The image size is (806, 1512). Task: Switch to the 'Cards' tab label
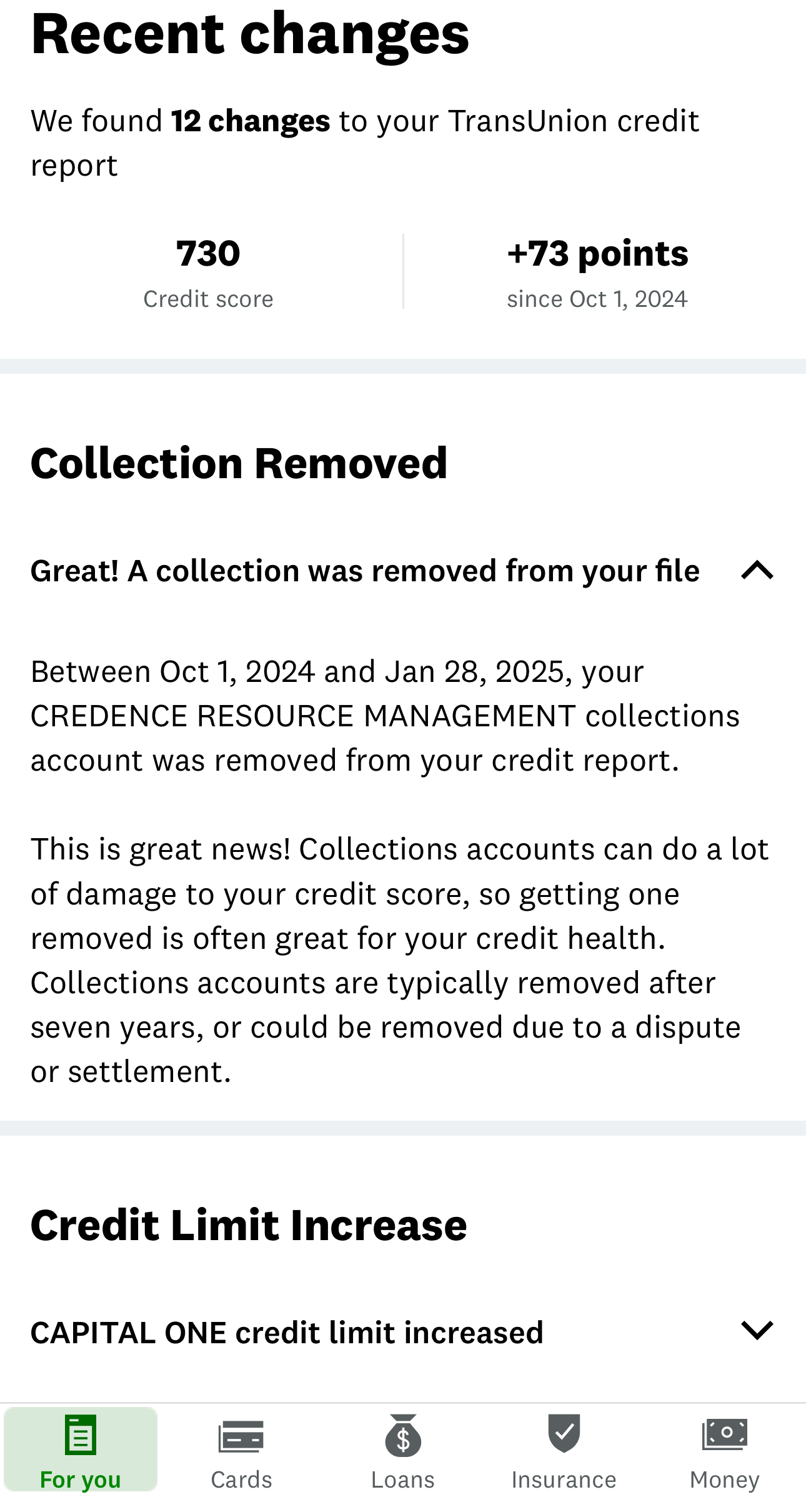241,1479
